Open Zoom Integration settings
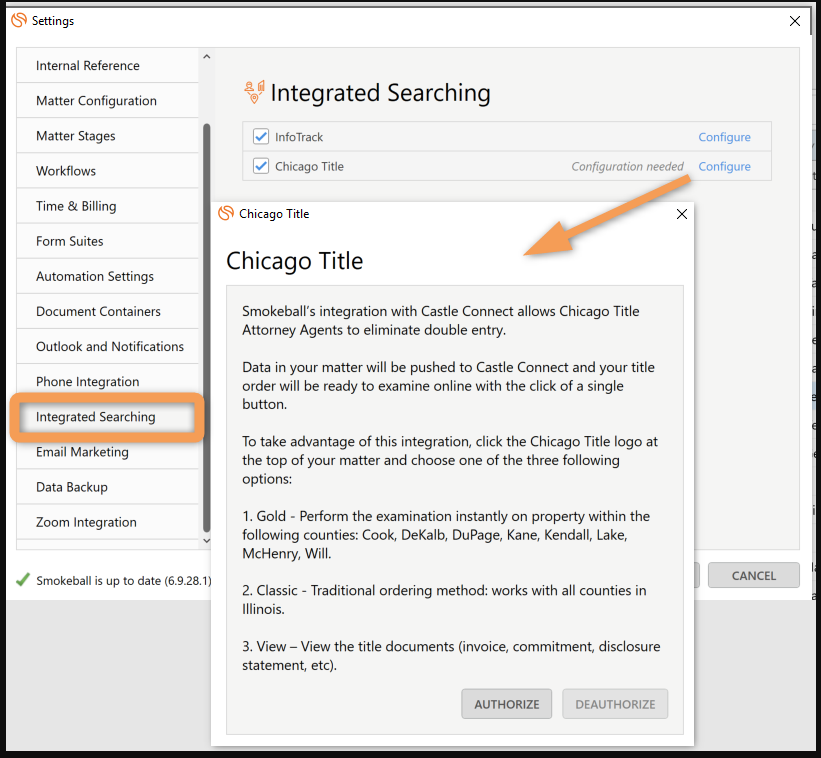 (x=107, y=522)
